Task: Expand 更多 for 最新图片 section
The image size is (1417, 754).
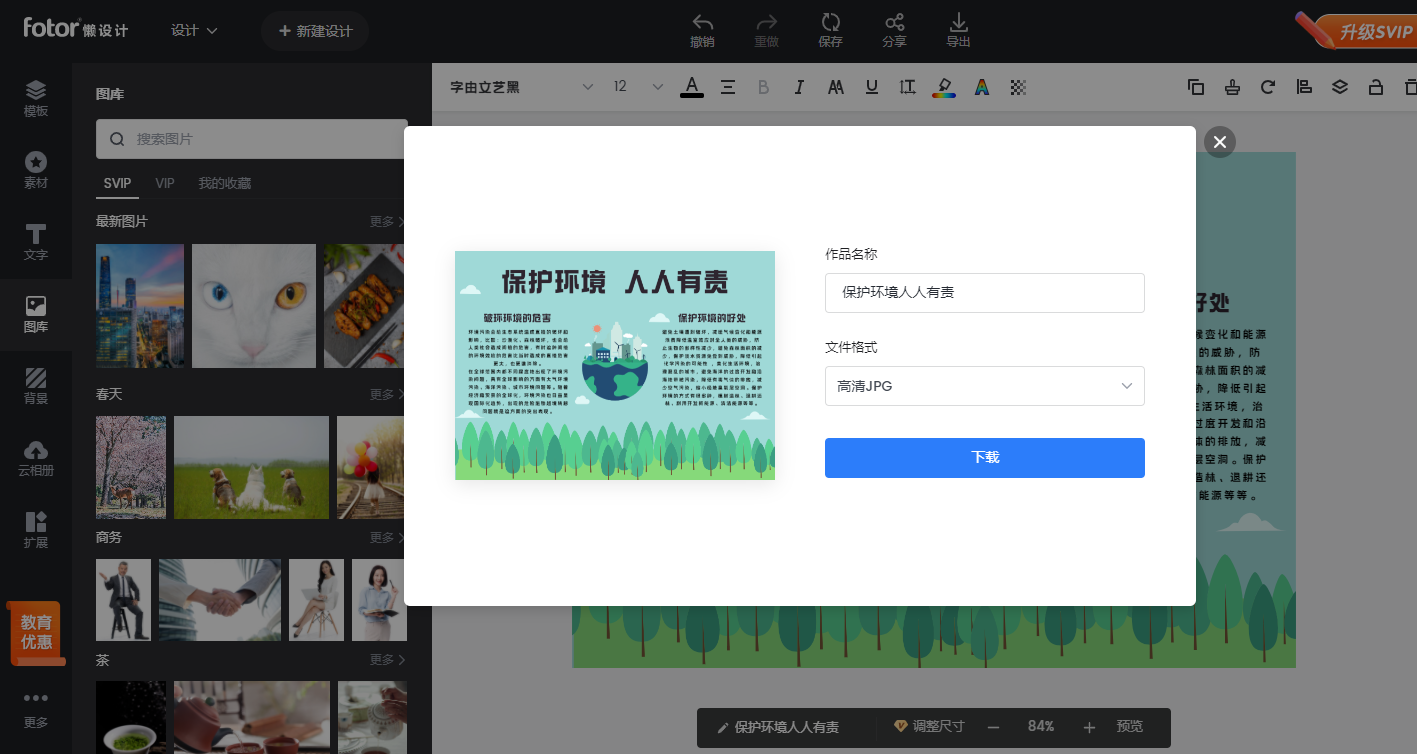Action: pos(387,222)
